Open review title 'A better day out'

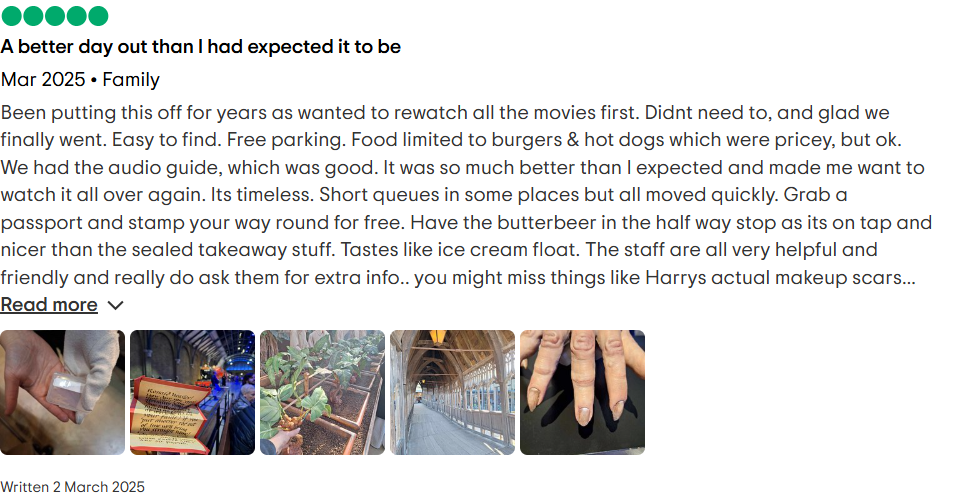[x=200, y=46]
